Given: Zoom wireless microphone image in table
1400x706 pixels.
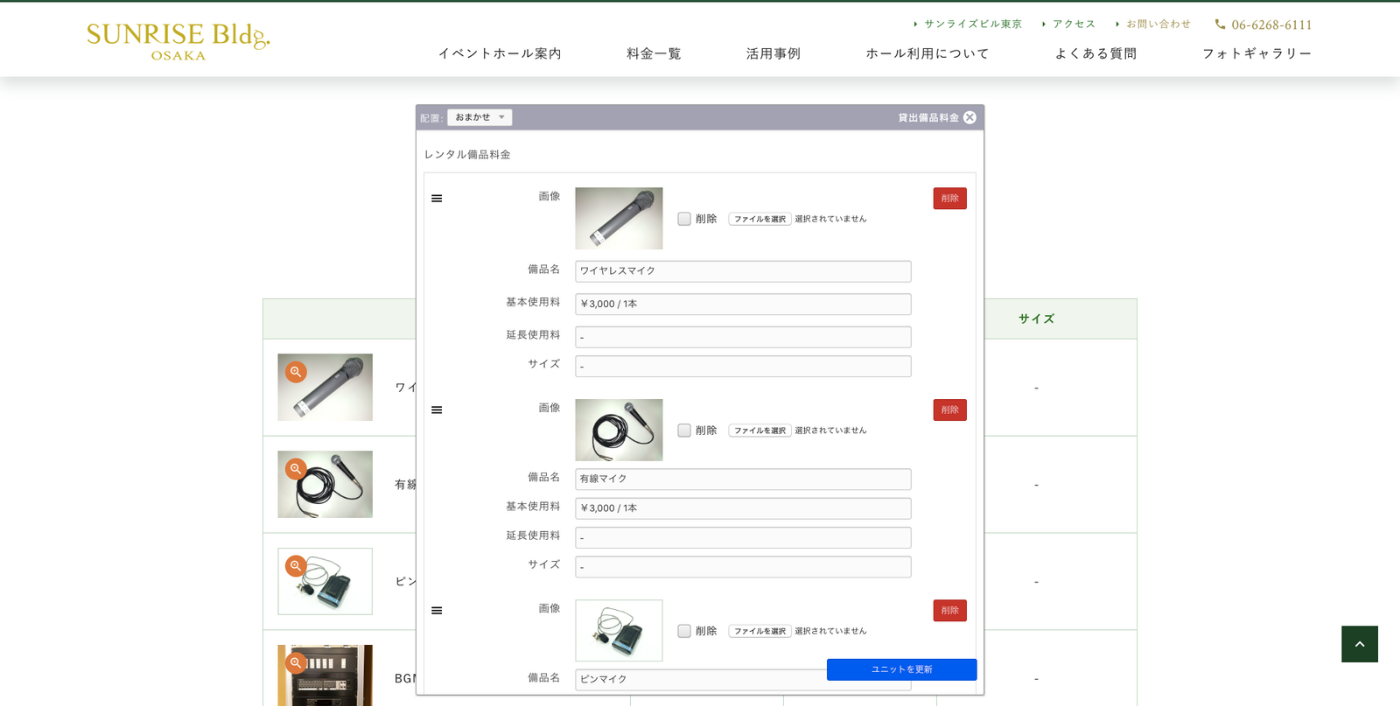Looking at the screenshot, I should tap(295, 372).
